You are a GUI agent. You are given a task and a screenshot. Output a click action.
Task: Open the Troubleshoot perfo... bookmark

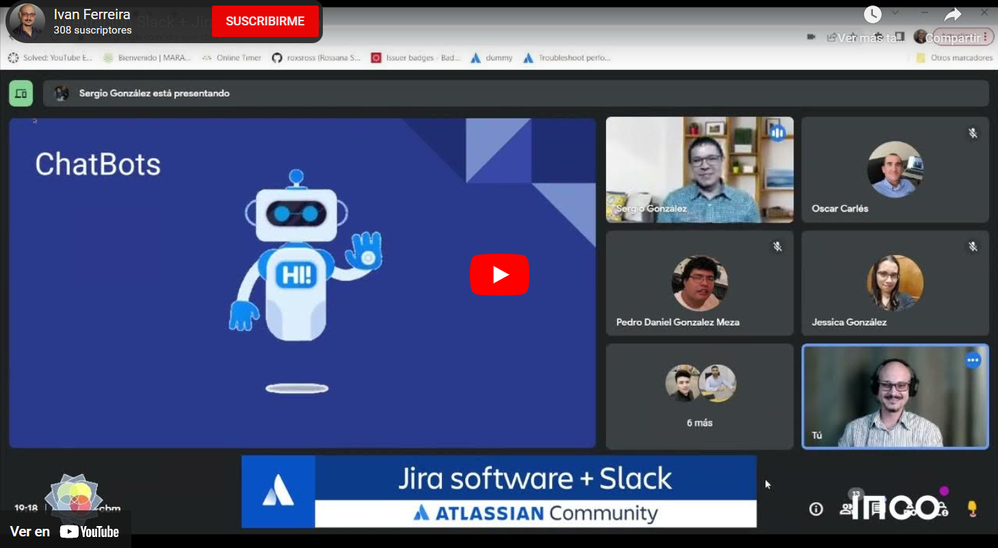566,58
